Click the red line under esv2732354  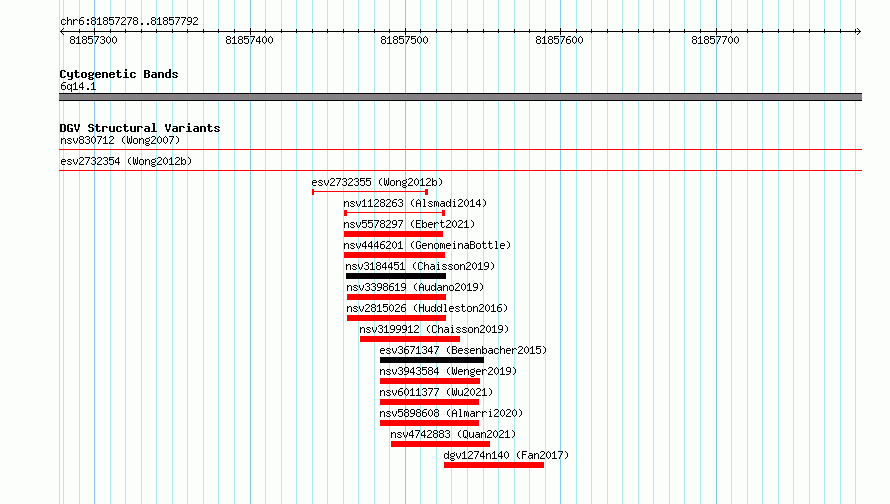(x=460, y=170)
